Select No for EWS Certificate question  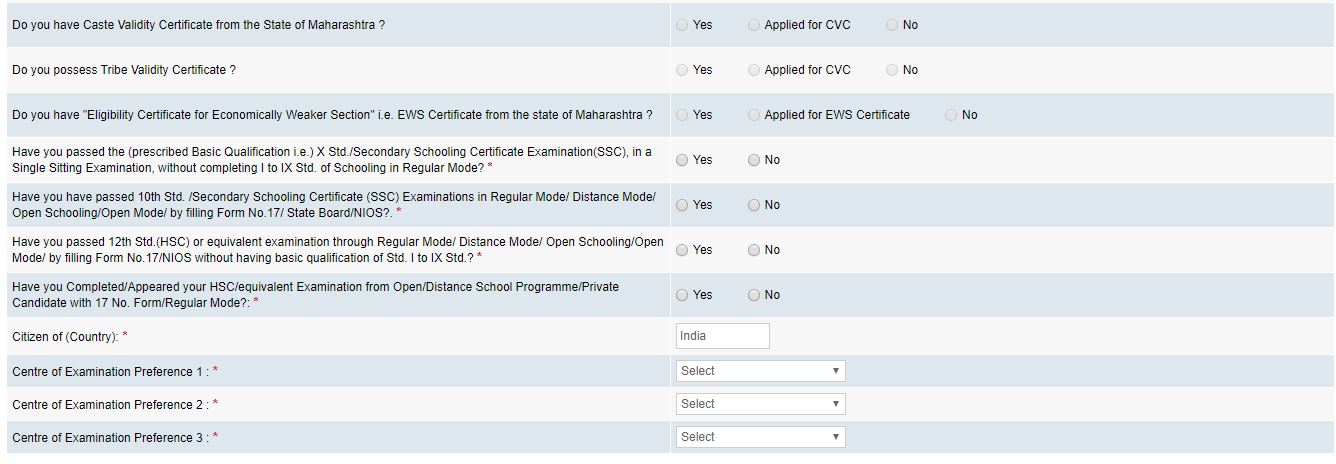tap(951, 115)
